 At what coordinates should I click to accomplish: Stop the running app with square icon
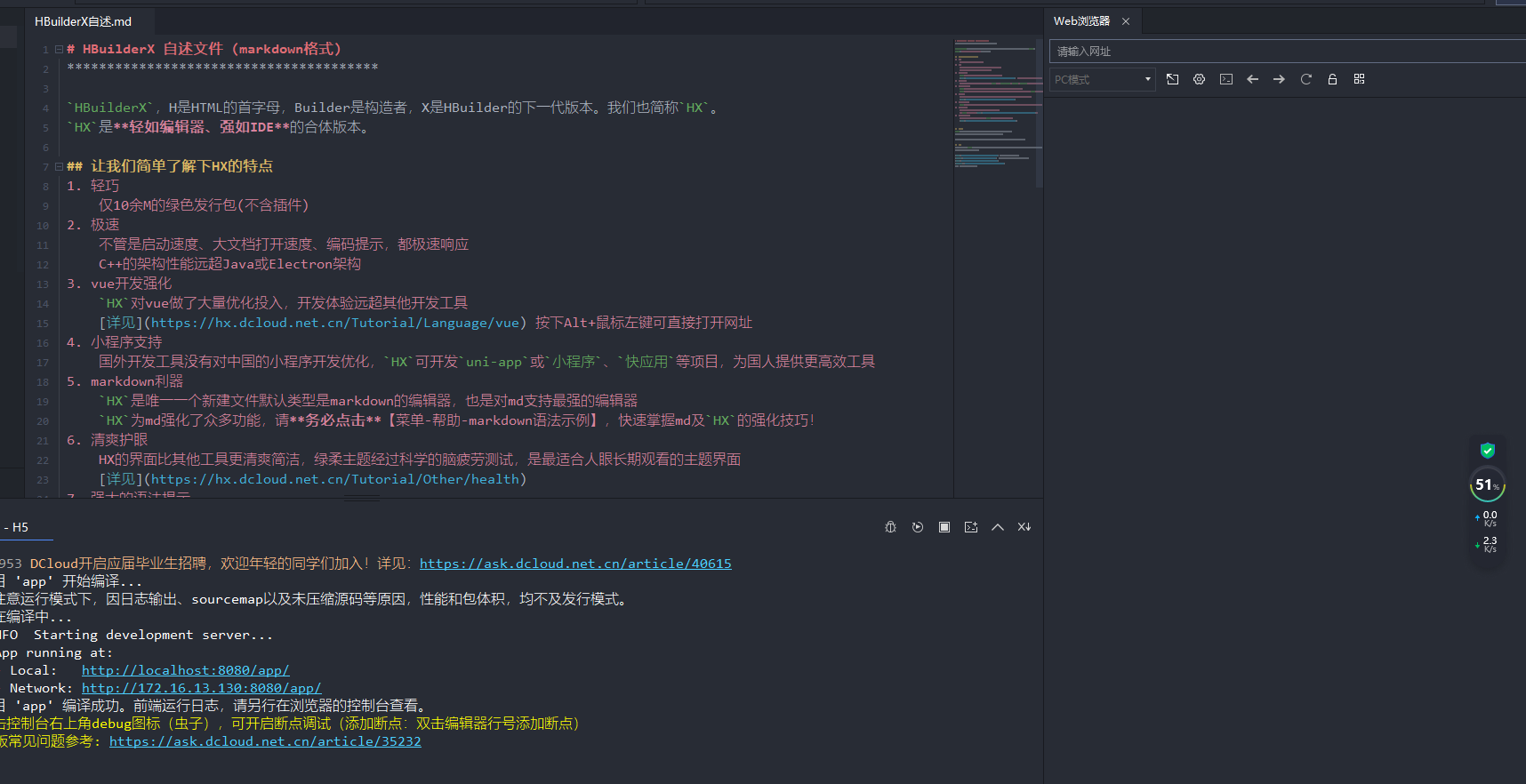point(944,527)
